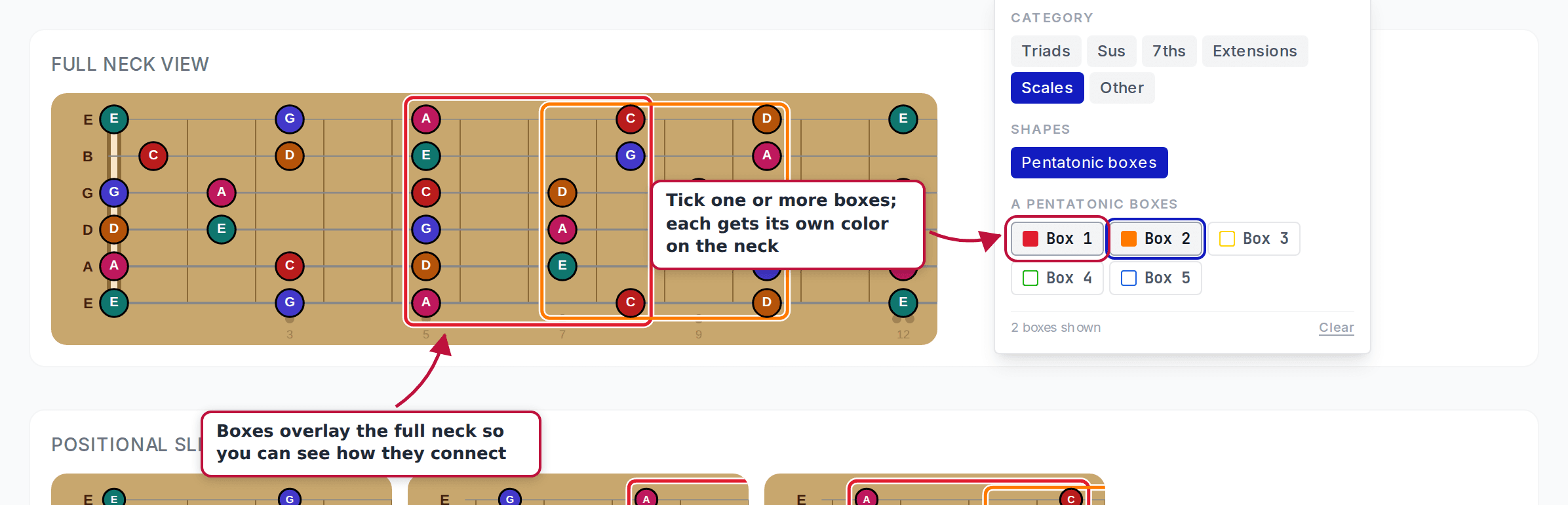The height and width of the screenshot is (505, 1568).
Task: Click A note at fret 5, high E string
Action: pyautogui.click(x=426, y=119)
